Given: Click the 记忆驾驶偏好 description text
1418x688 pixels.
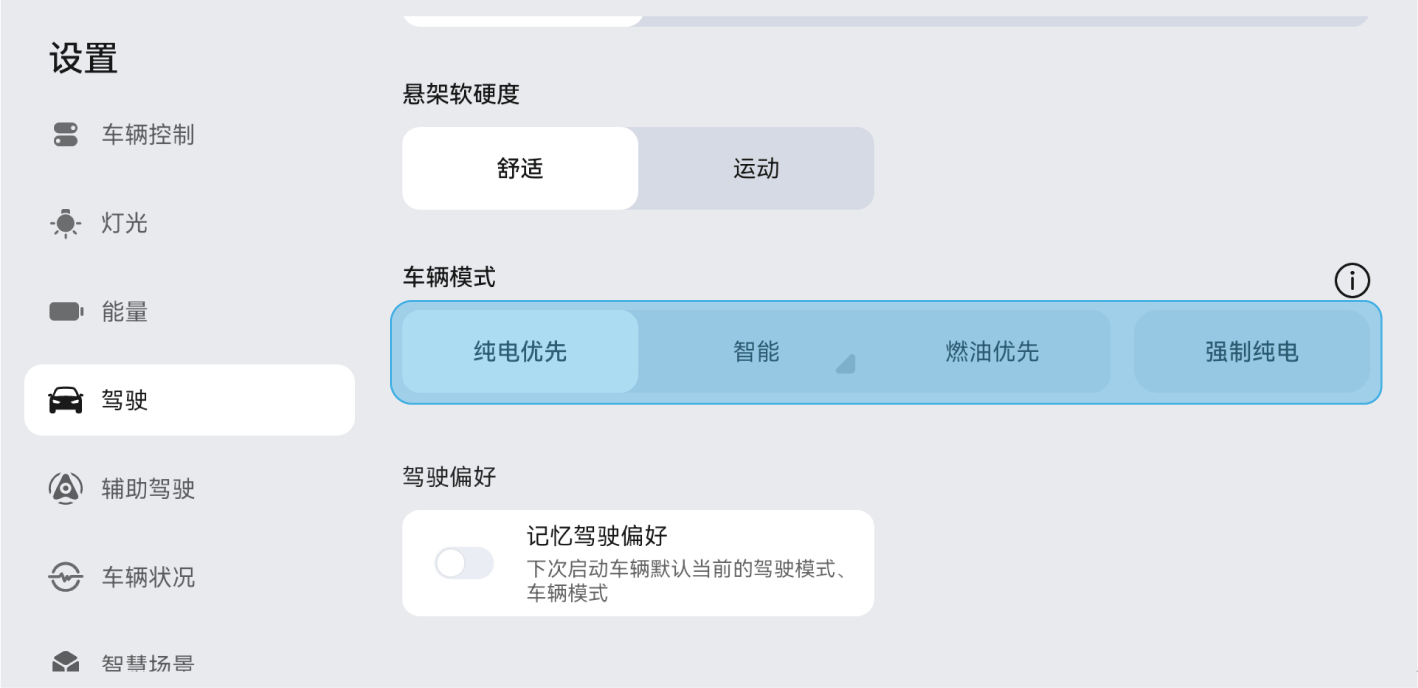Looking at the screenshot, I should (687, 582).
